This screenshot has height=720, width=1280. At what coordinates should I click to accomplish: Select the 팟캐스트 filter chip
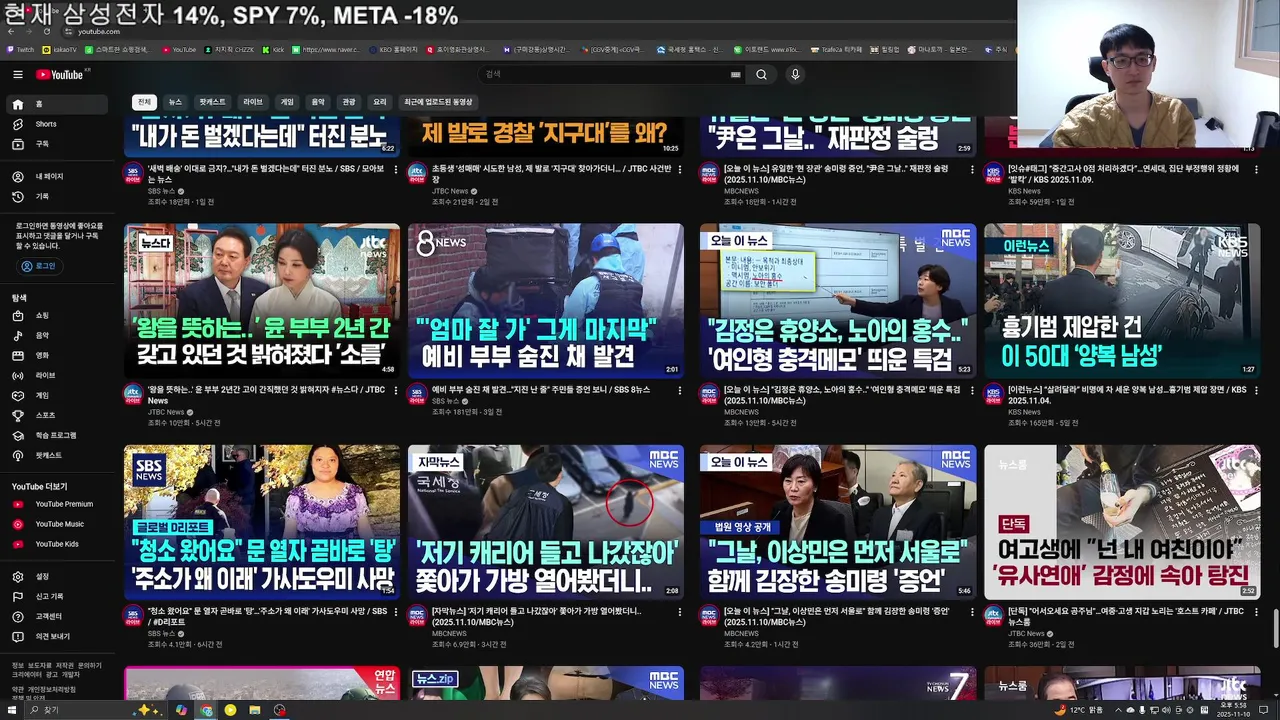(x=212, y=102)
